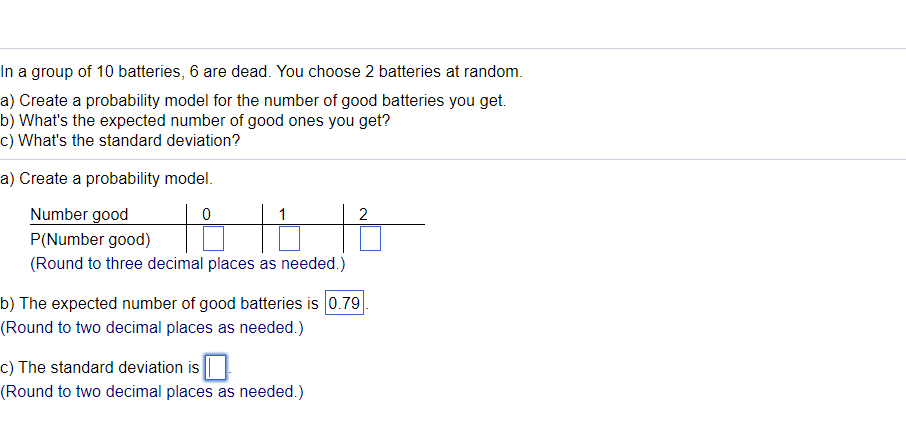Click the expected number field showing 0.79

[x=345, y=303]
